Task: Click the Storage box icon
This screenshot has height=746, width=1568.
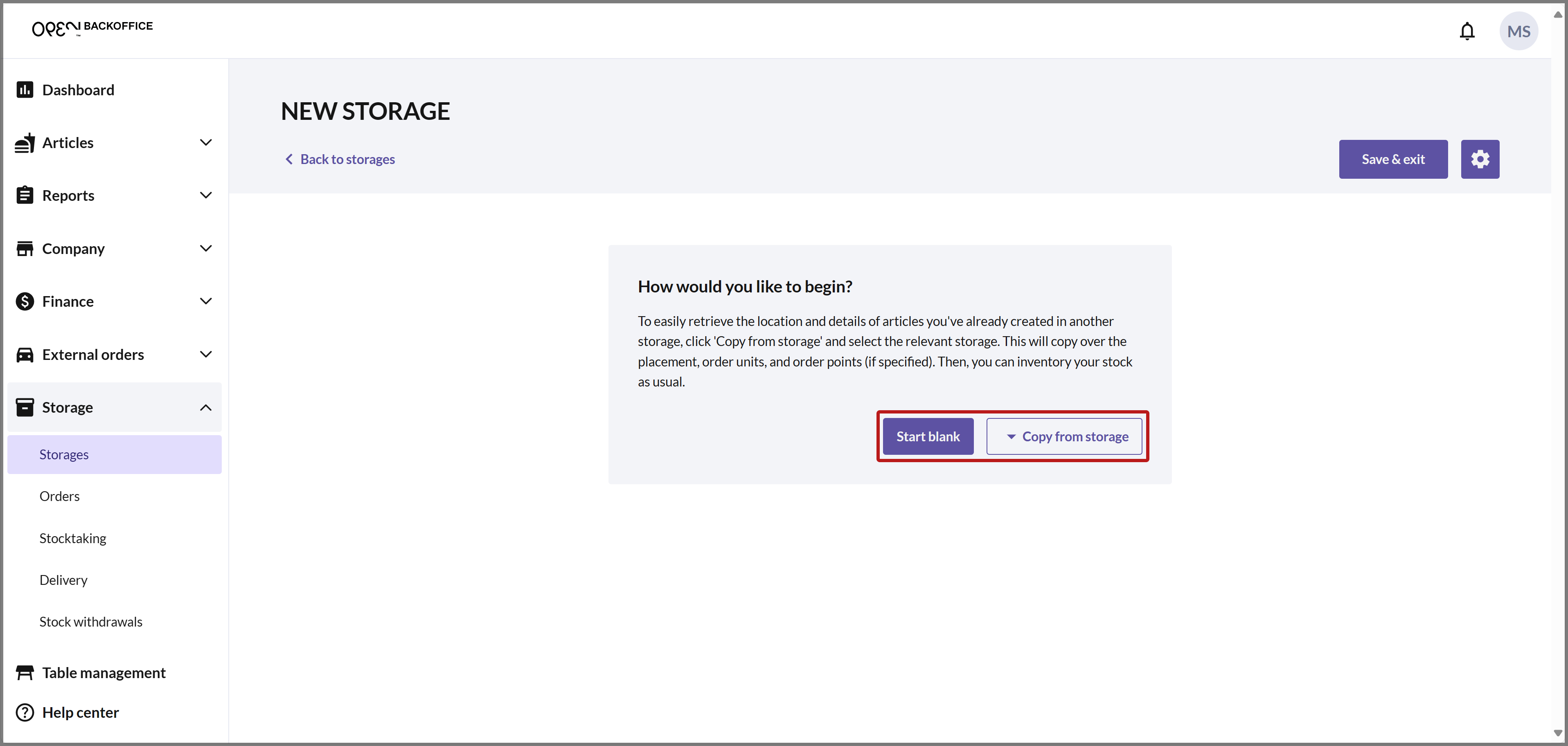Action: click(25, 407)
